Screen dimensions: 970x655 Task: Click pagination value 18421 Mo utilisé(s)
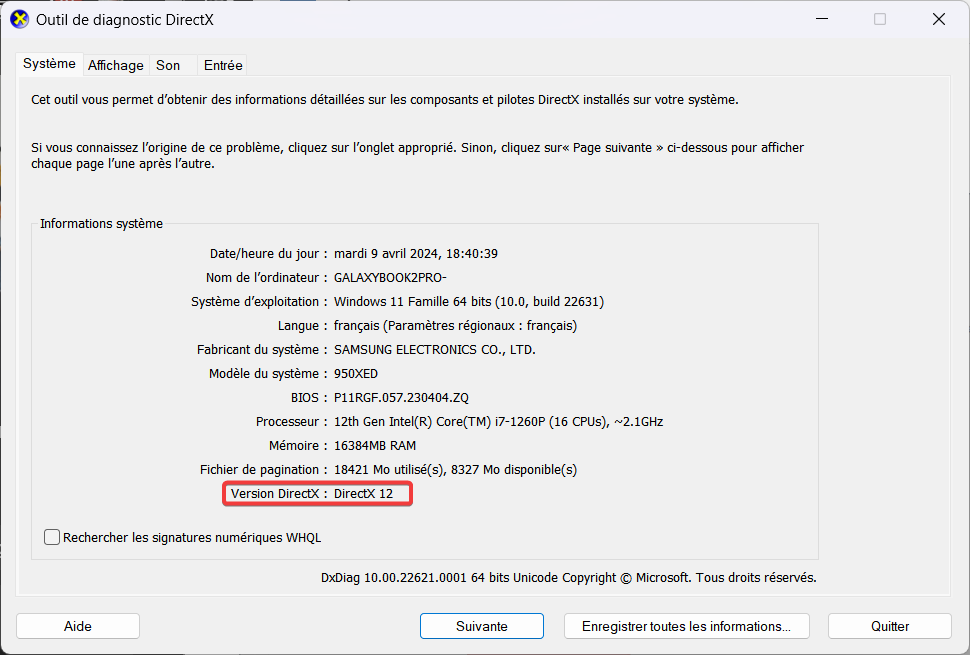pyautogui.click(x=455, y=470)
